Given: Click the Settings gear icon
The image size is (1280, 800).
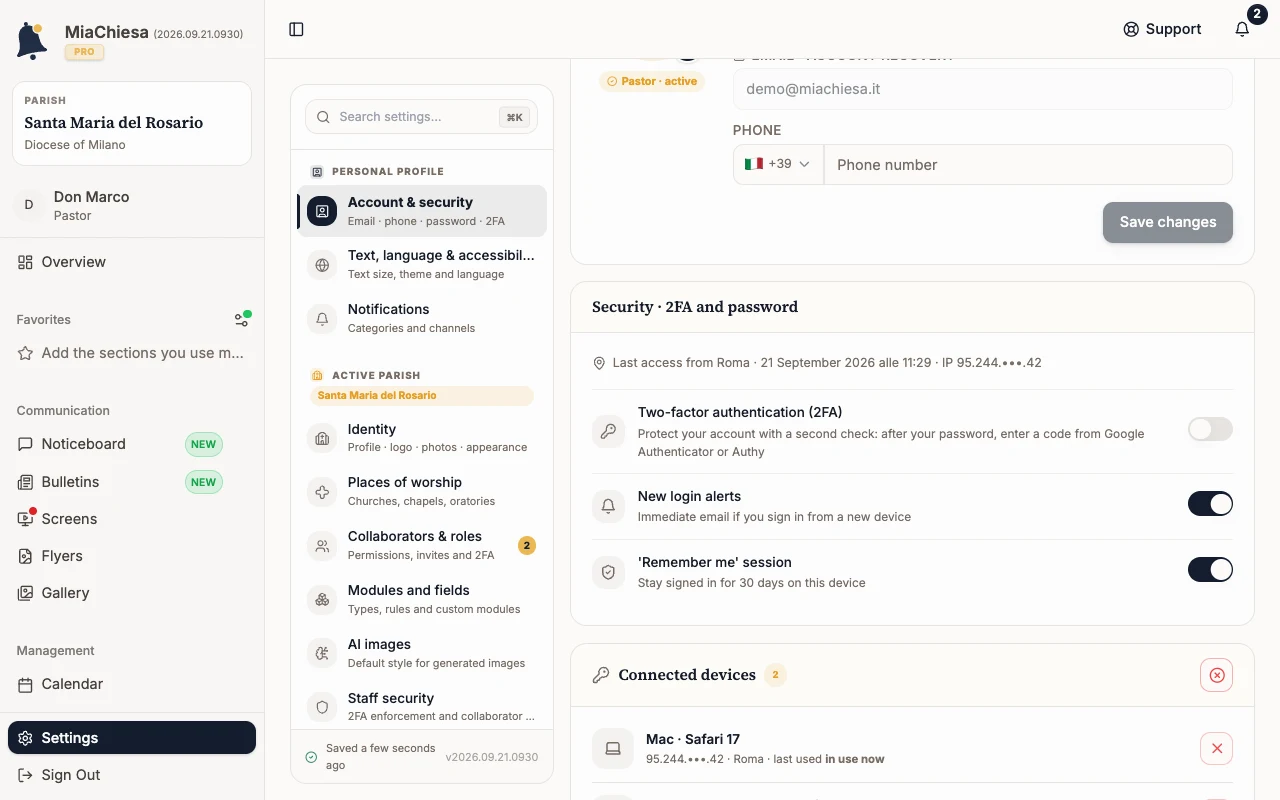Looking at the screenshot, I should click(x=25, y=738).
